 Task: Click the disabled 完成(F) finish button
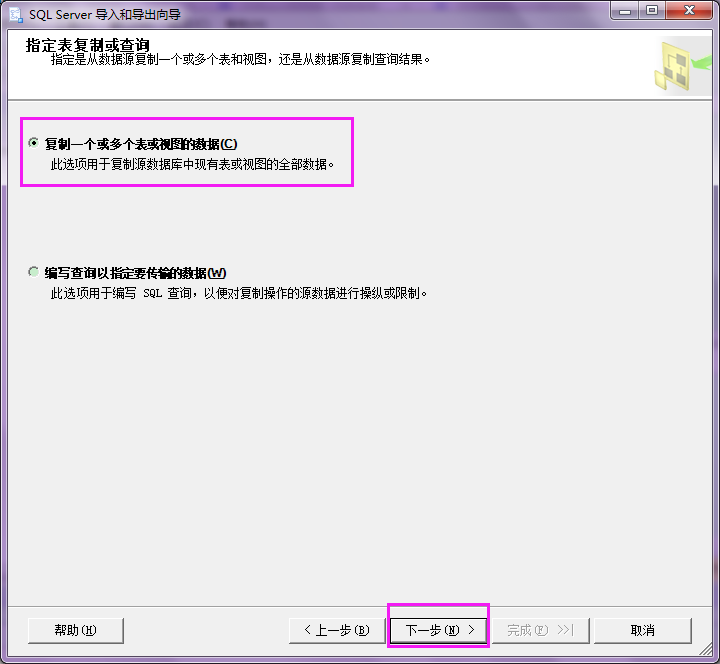pyautogui.click(x=540, y=630)
